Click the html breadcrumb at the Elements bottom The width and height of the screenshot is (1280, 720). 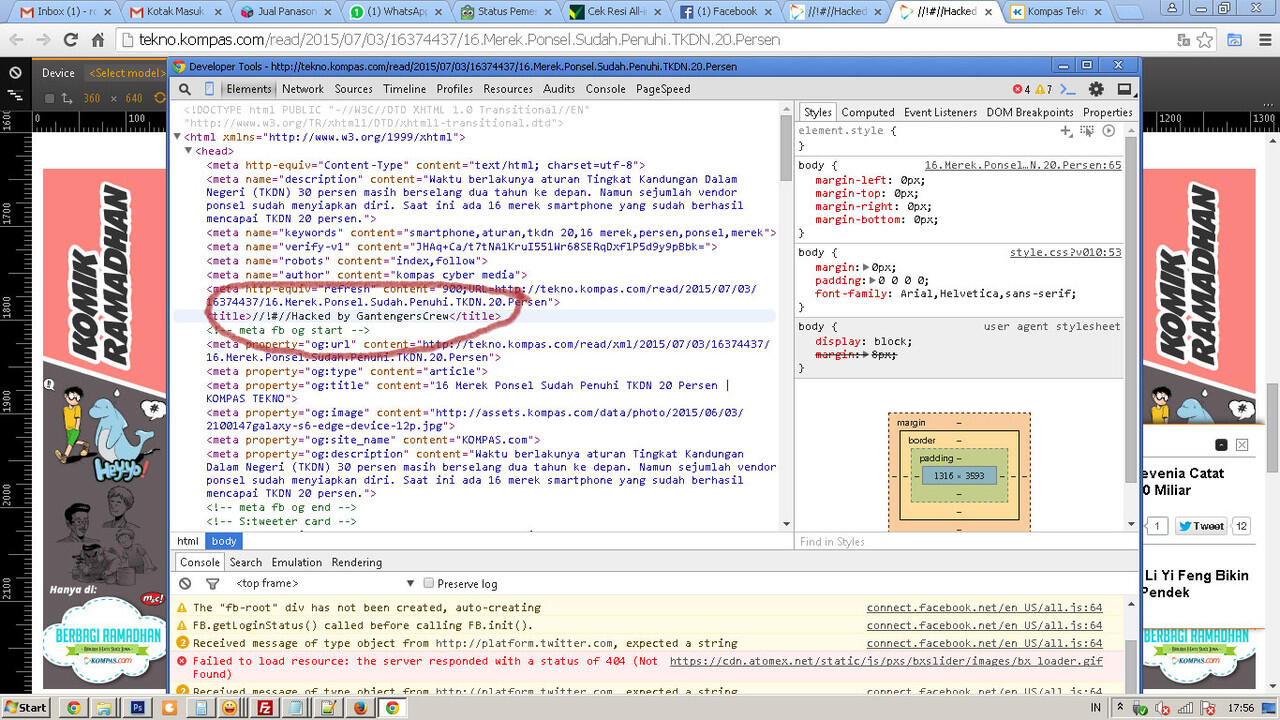click(x=188, y=541)
